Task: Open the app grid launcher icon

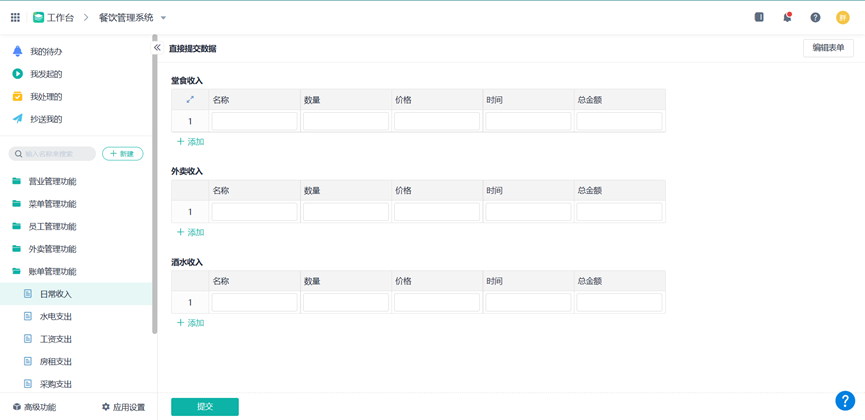Action: (x=15, y=17)
